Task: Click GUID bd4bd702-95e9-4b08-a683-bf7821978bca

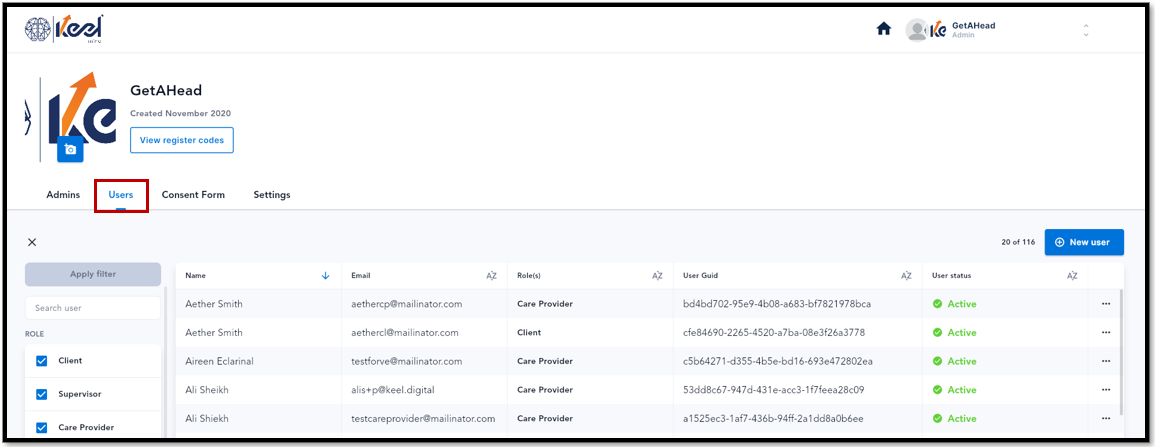Action: point(777,303)
